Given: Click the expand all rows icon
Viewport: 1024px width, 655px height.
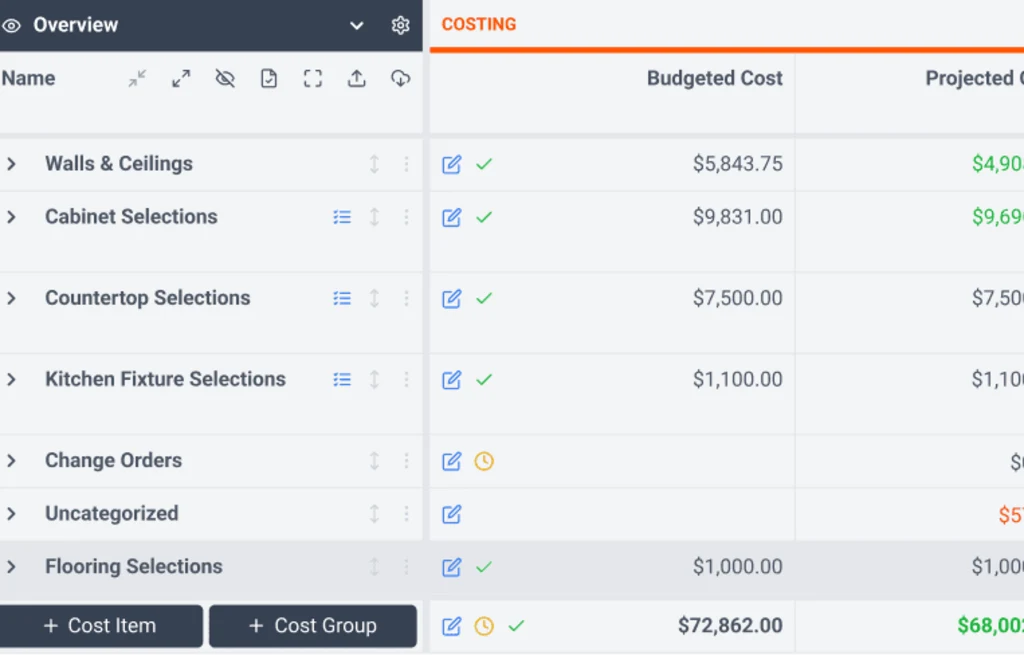Looking at the screenshot, I should click(x=181, y=79).
